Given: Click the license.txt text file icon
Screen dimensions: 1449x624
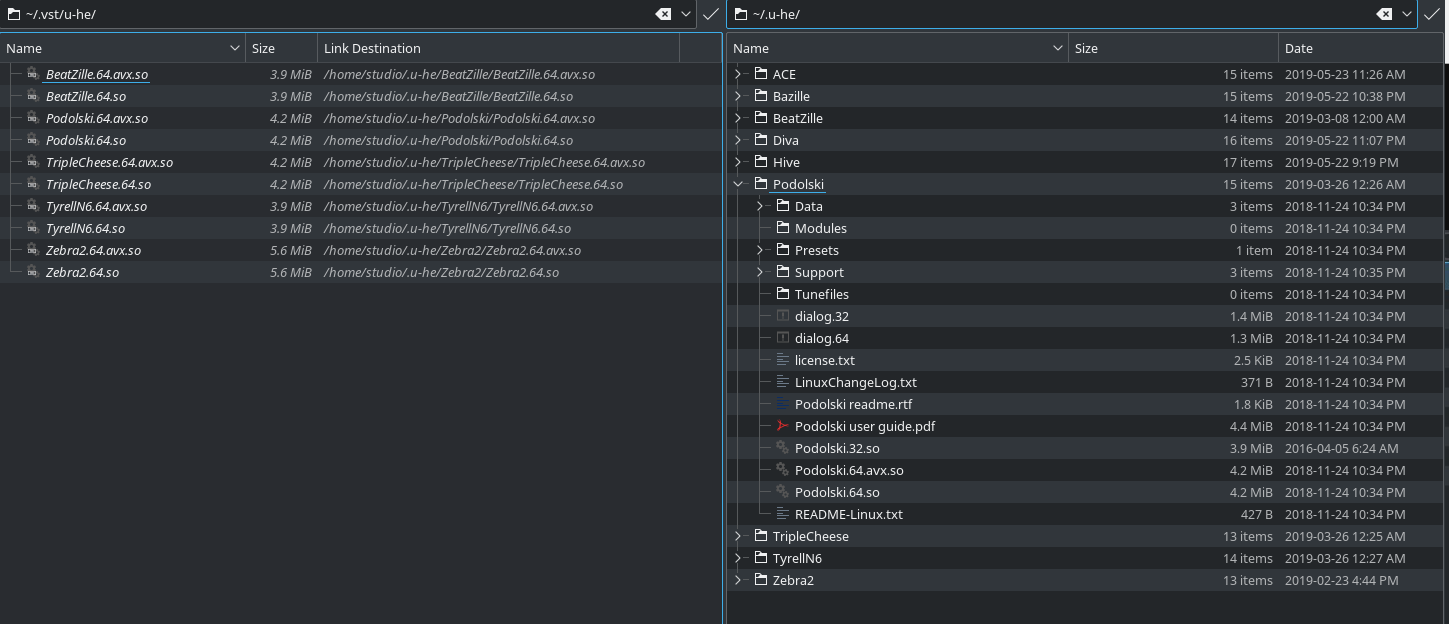Looking at the screenshot, I should pos(783,360).
